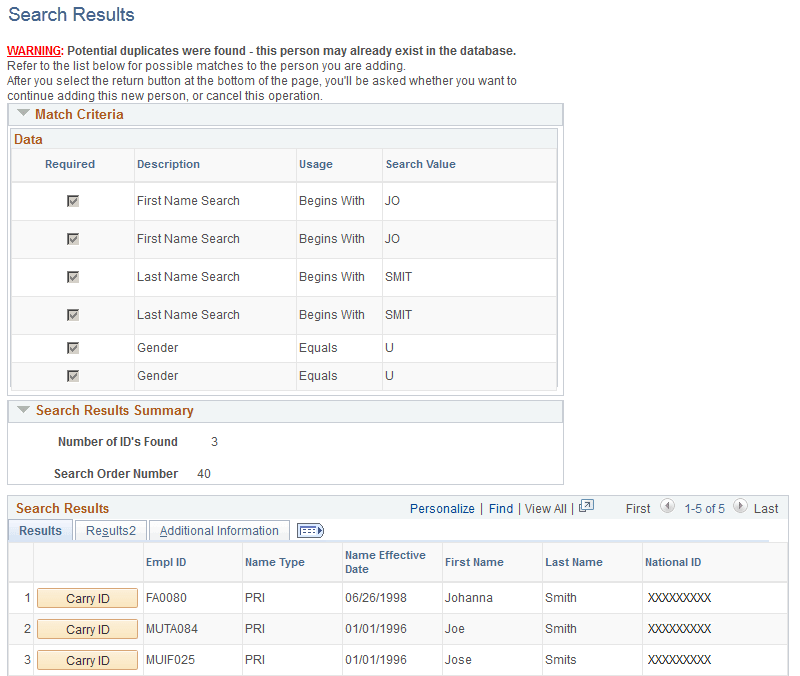Click Last to jump to final page

click(x=766, y=508)
